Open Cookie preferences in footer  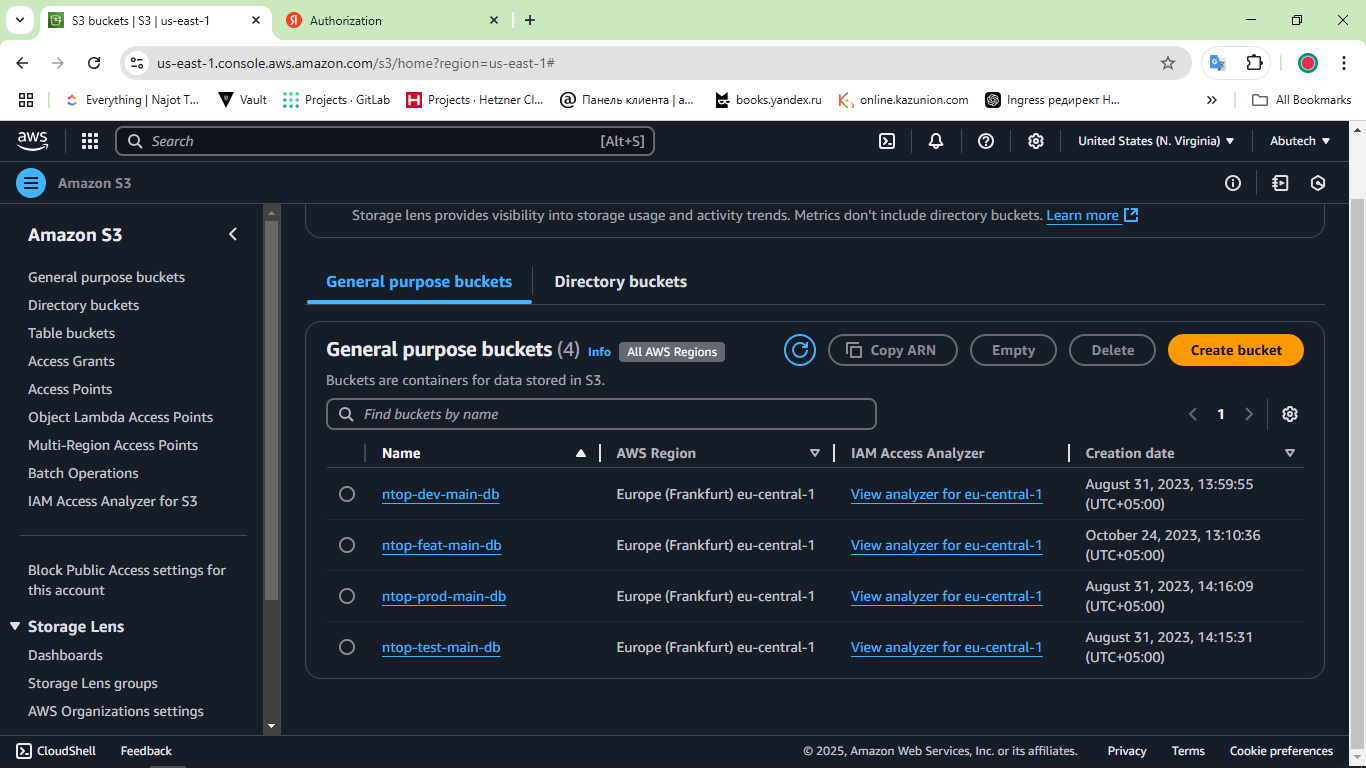tap(1281, 751)
